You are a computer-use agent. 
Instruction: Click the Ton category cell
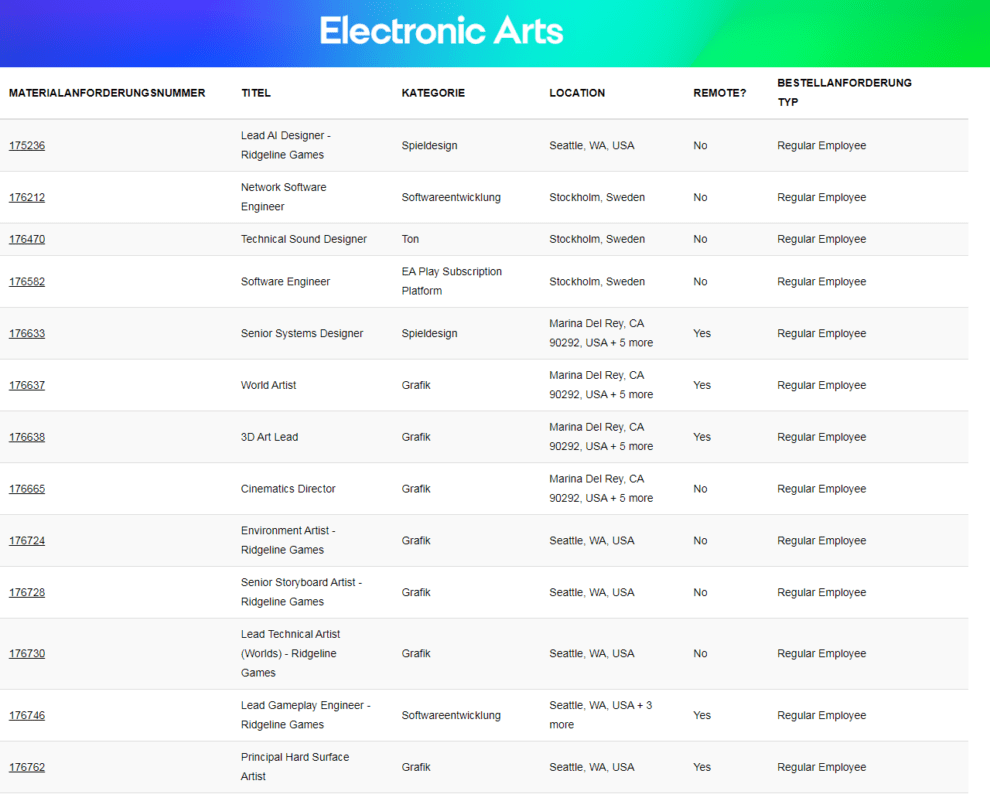point(410,239)
